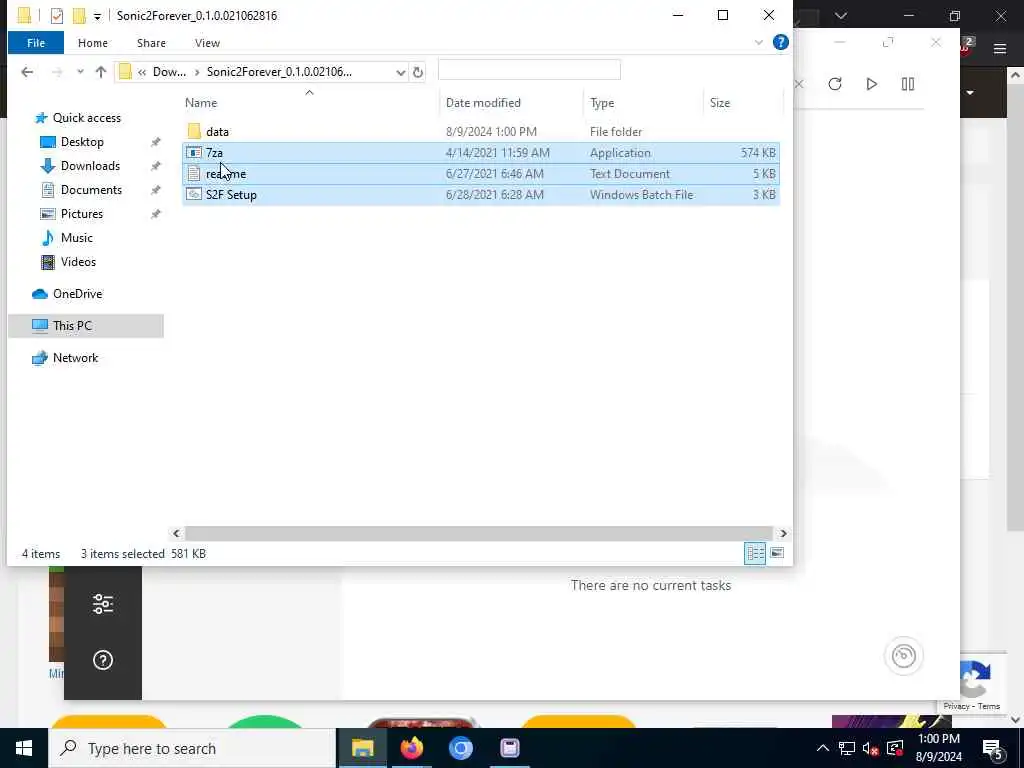Open address bar history dropdown
Image resolution: width=1024 pixels, height=768 pixels.
coord(400,72)
